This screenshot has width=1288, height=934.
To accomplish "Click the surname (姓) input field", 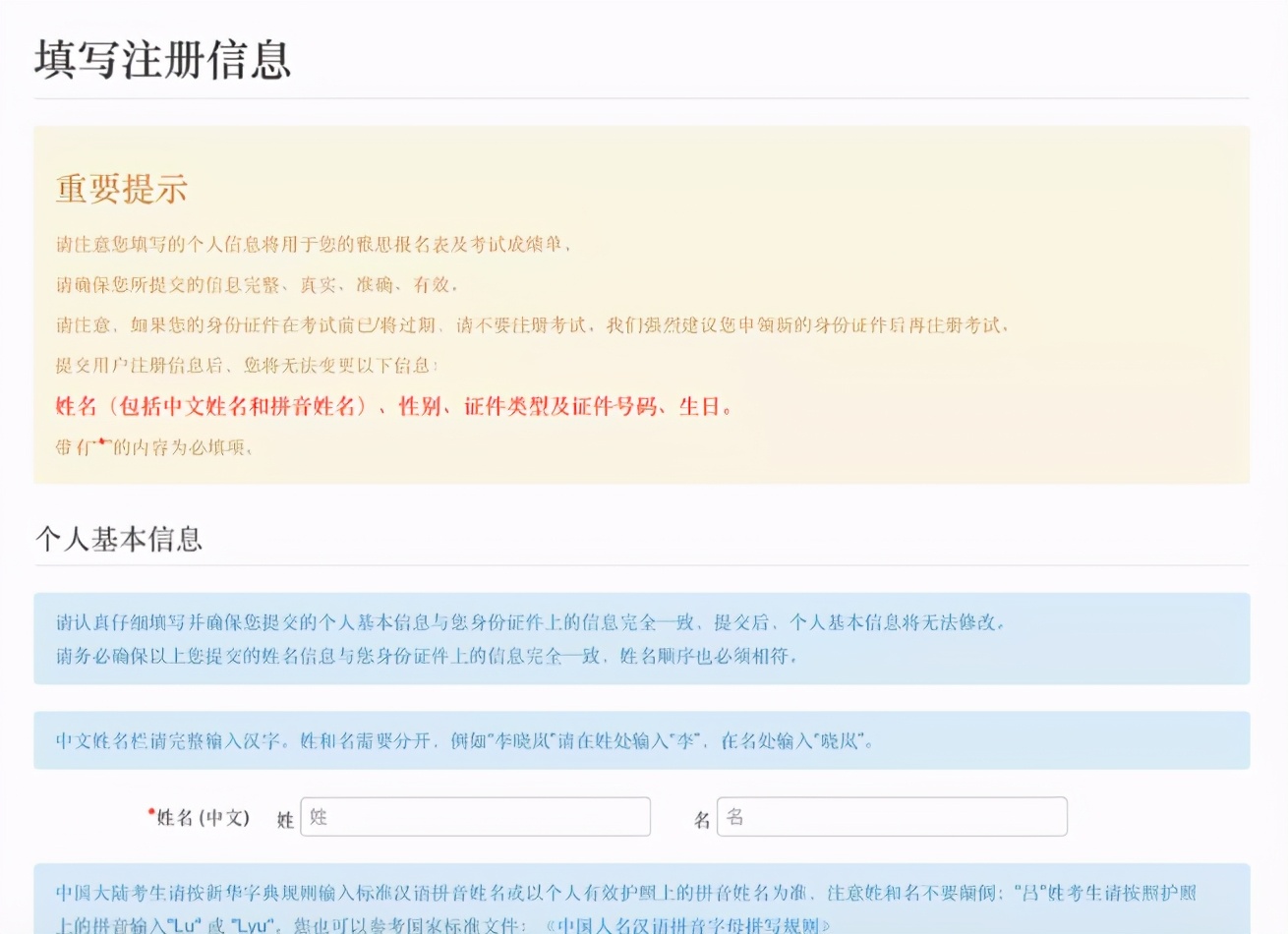I will pyautogui.click(x=475, y=816).
